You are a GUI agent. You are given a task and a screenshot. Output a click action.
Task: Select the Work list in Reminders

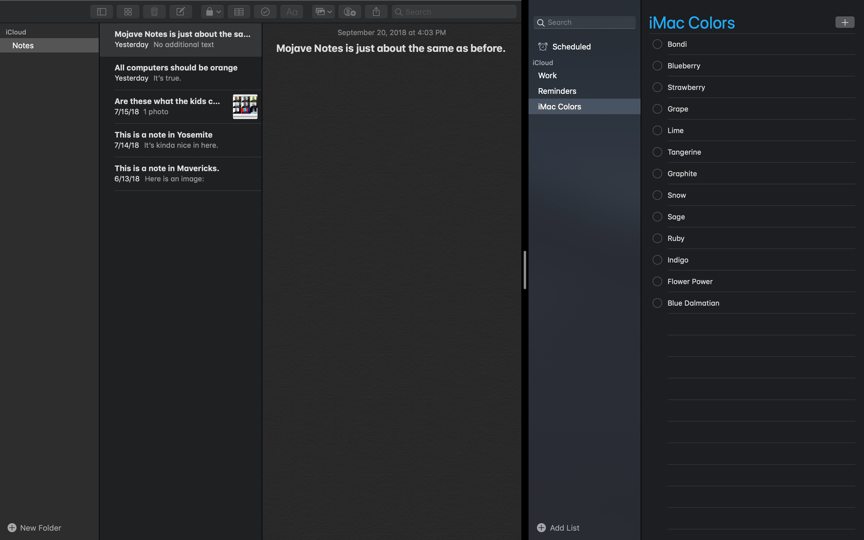click(584, 75)
